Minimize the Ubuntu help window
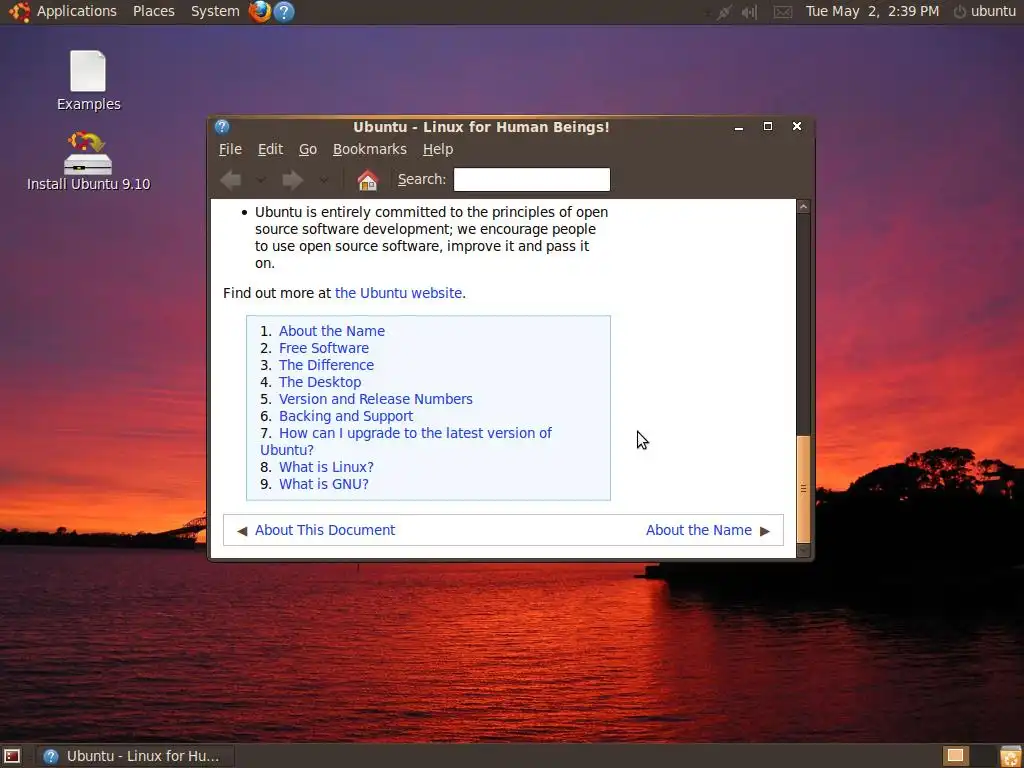The image size is (1024, 768). point(739,127)
